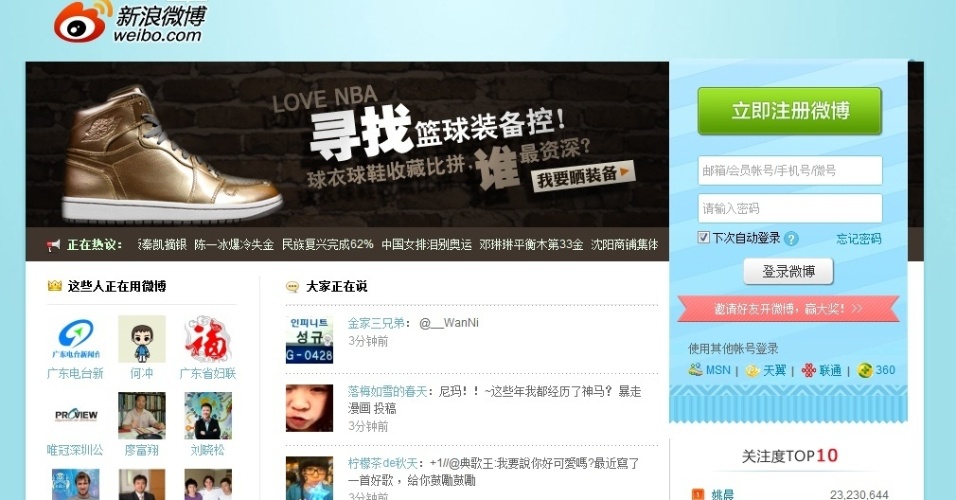Viewport: 956px width, 500px height.
Task: Choose the 联通 login icon
Action: 808,370
